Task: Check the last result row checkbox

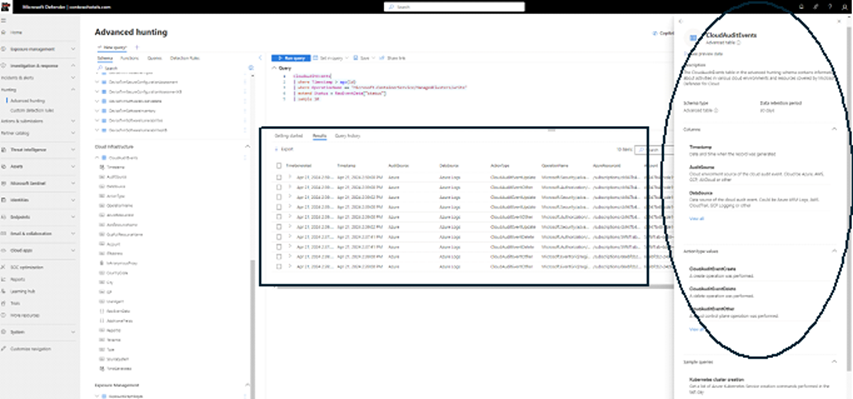Action: [x=279, y=266]
